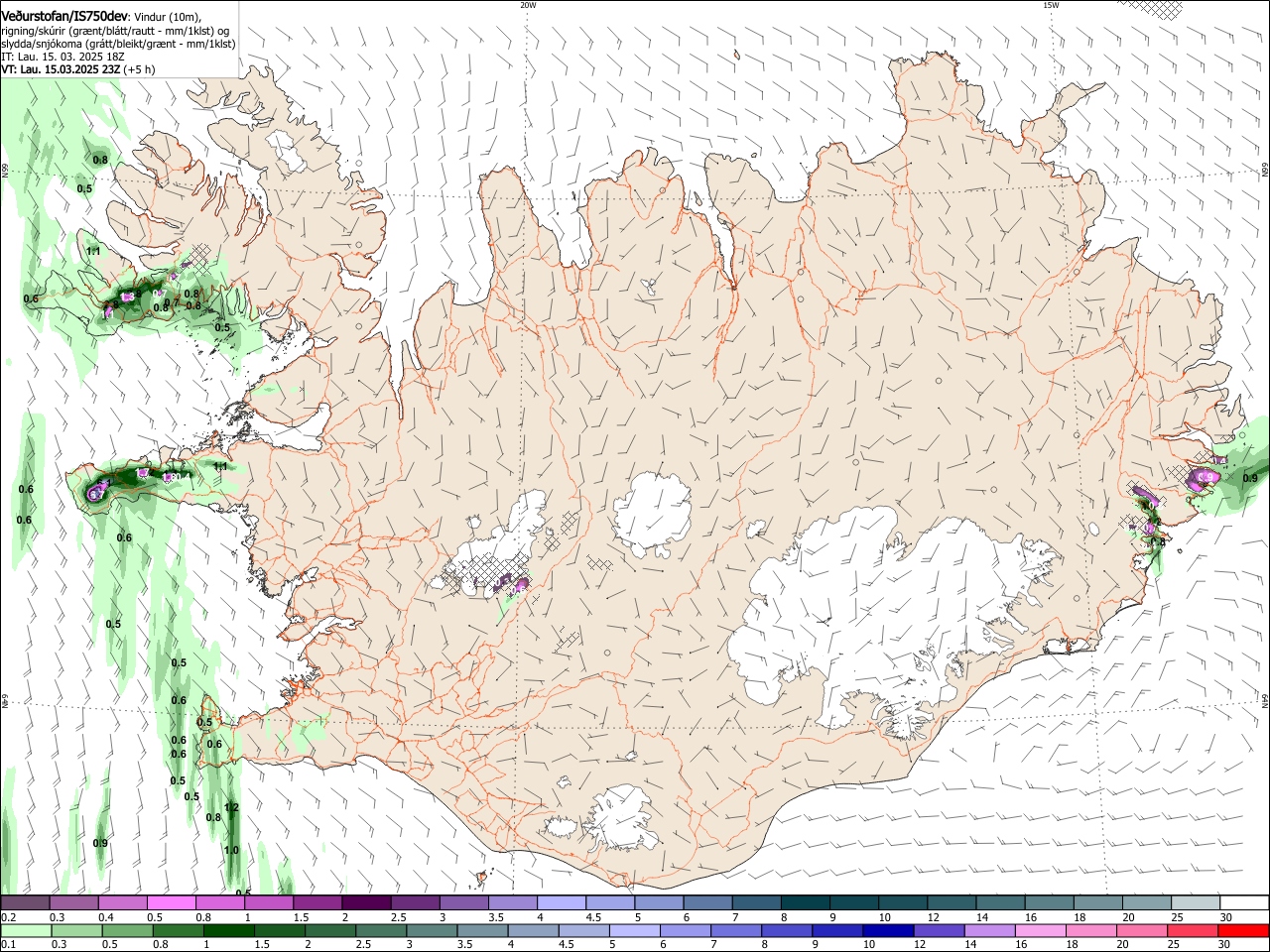This screenshot has width=1270, height=952.
Task: Pick lower legend dark green swatch between 1 and 1.5
Action: 230,930
